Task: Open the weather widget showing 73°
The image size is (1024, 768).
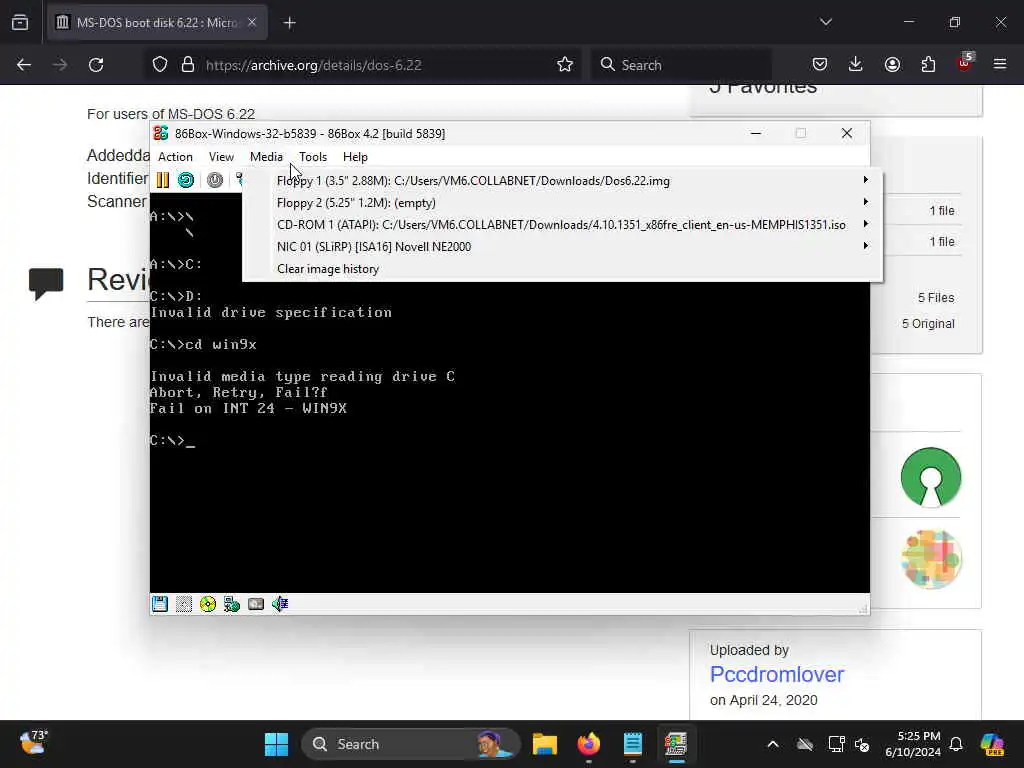Action: tap(33, 743)
